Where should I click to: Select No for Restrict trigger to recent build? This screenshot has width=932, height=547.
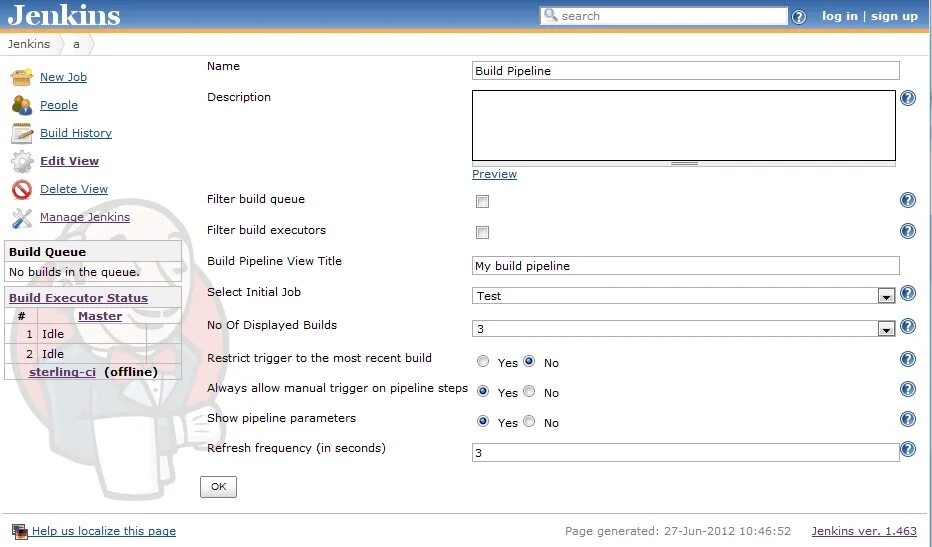pos(529,361)
